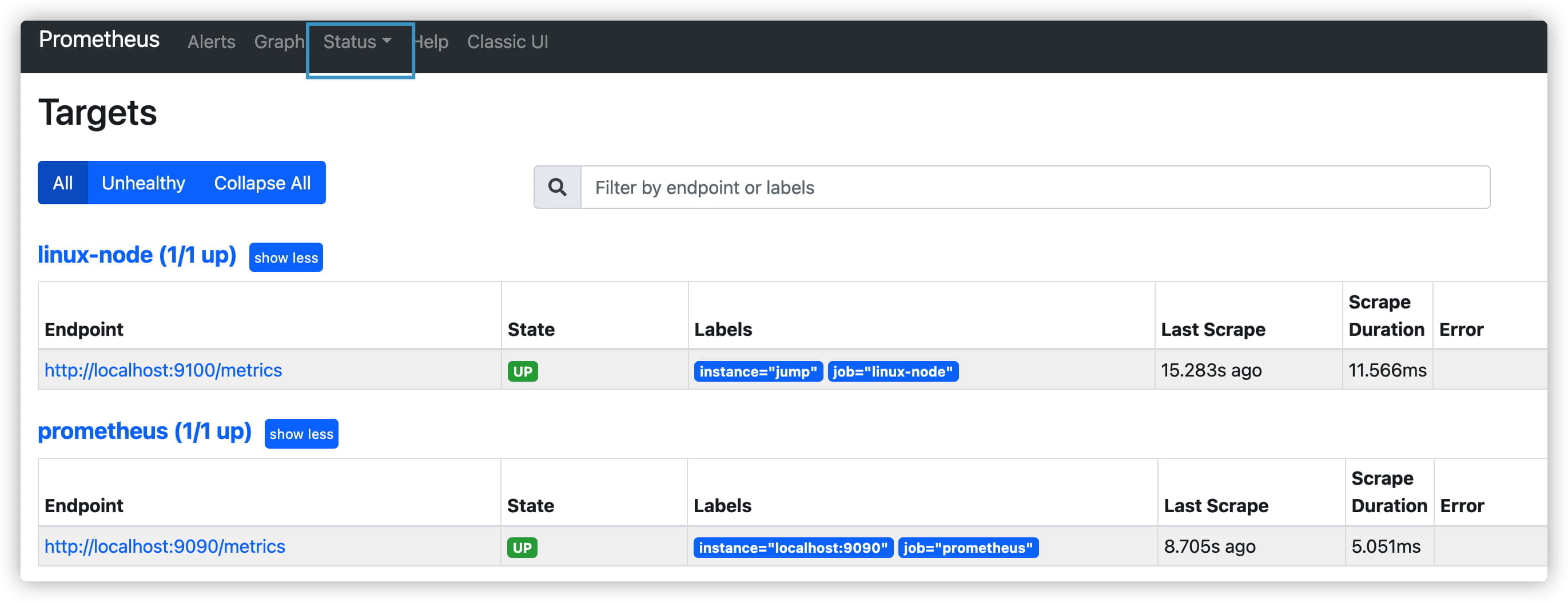Open the Status dropdown menu
Image resolution: width=1568 pixels, height=602 pixels.
coord(358,41)
